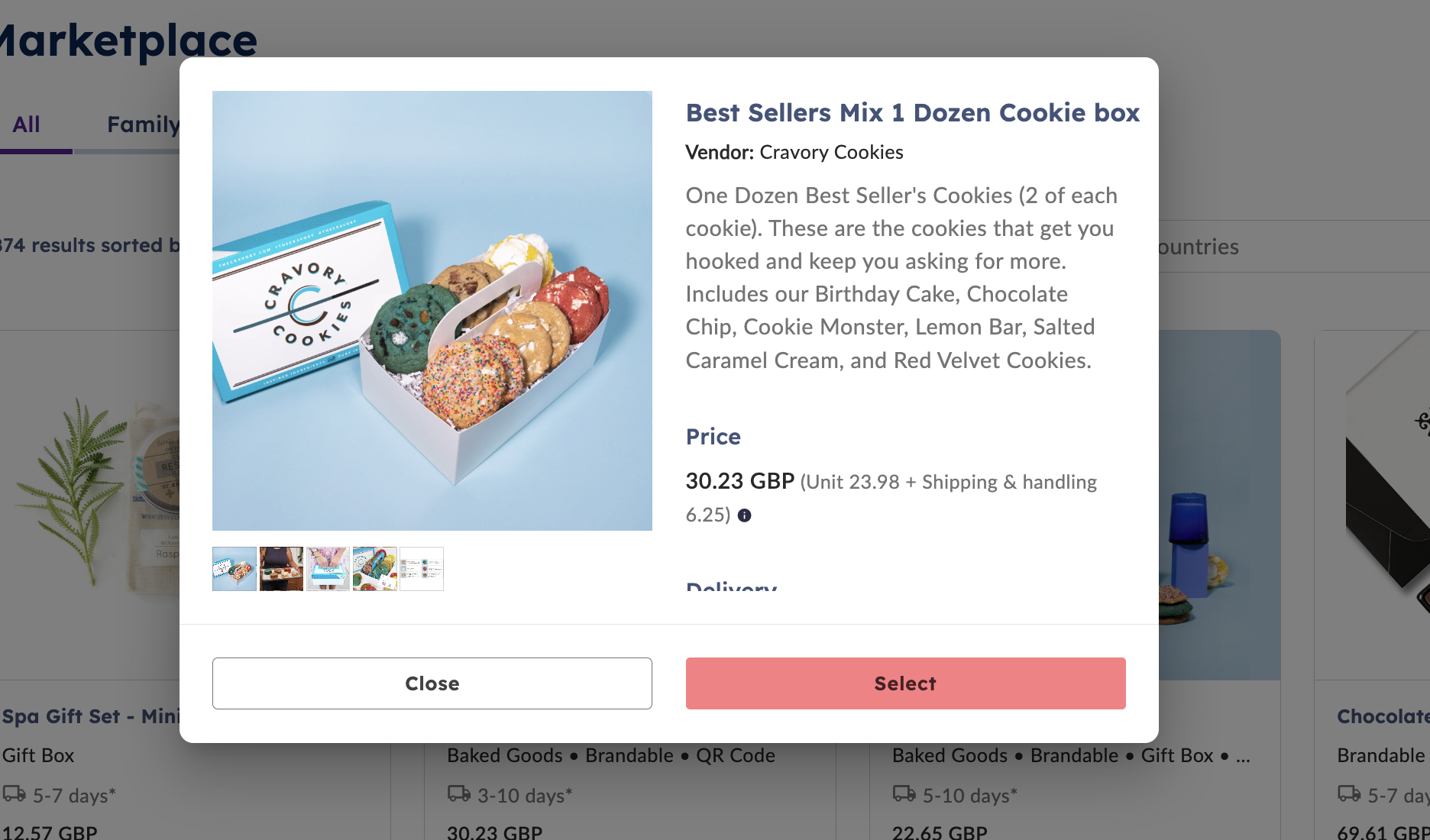Click the truck icon beside Spa Gift 5-7 days
The image size is (1430, 840).
tap(14, 794)
